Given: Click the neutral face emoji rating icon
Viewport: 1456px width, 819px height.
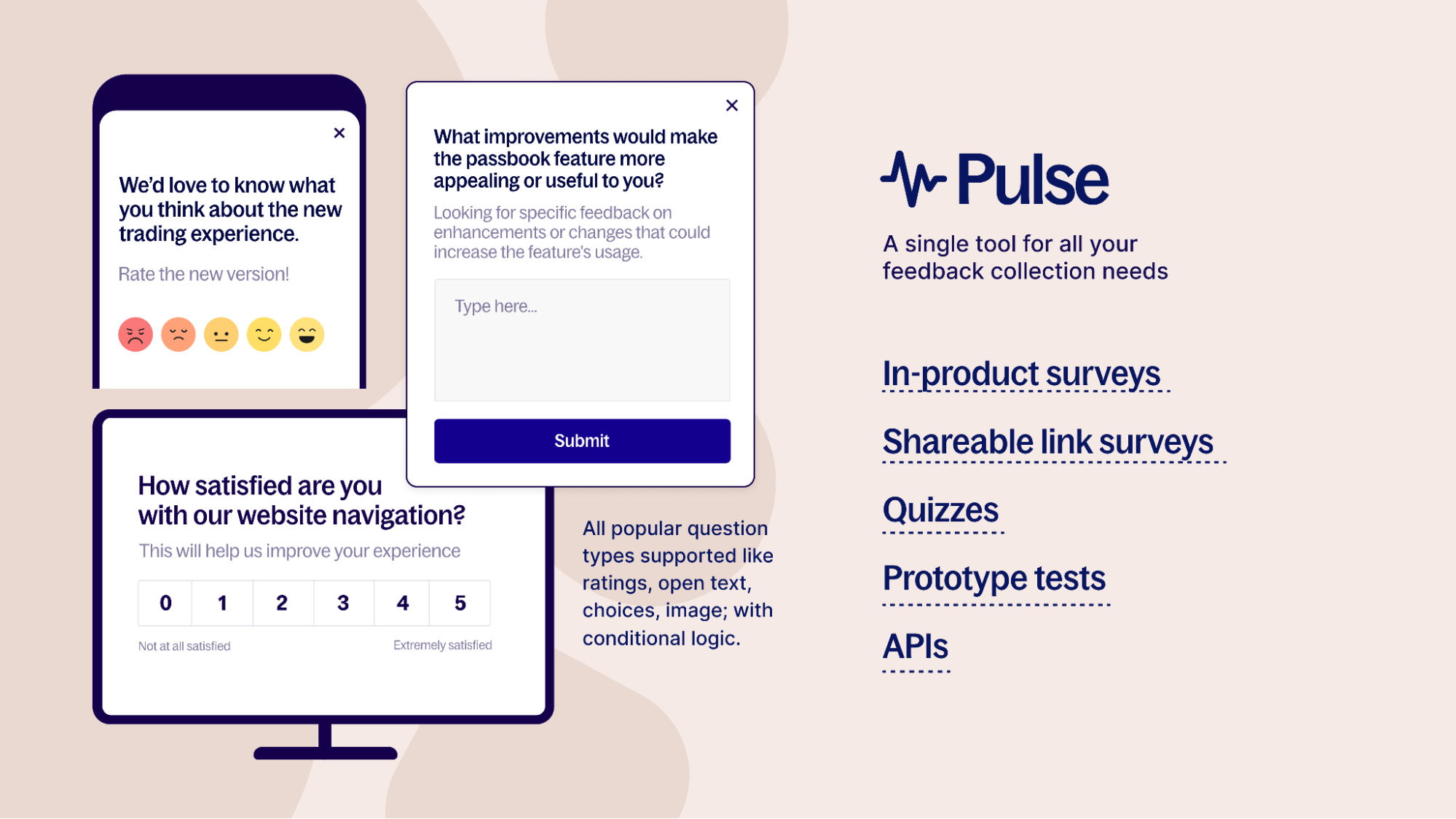Looking at the screenshot, I should click(x=222, y=333).
